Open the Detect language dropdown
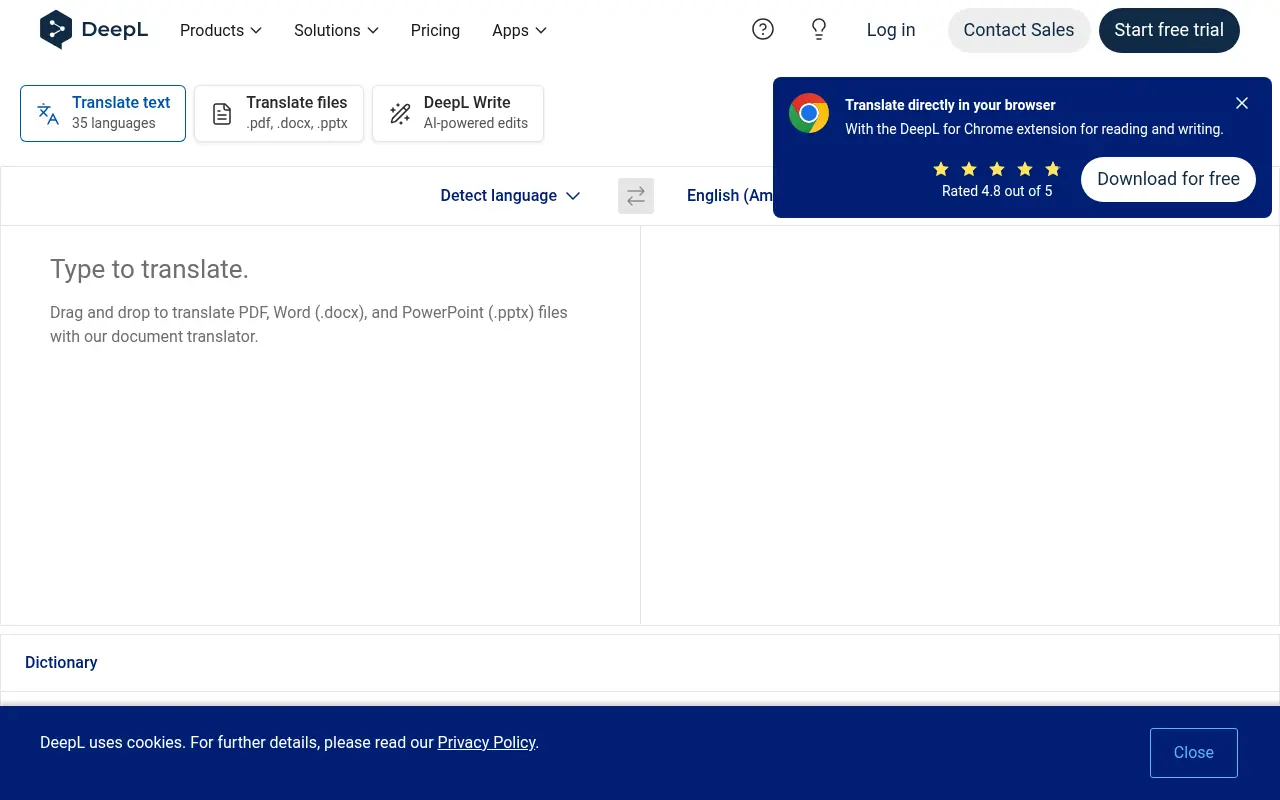The height and width of the screenshot is (800, 1280). (x=510, y=195)
